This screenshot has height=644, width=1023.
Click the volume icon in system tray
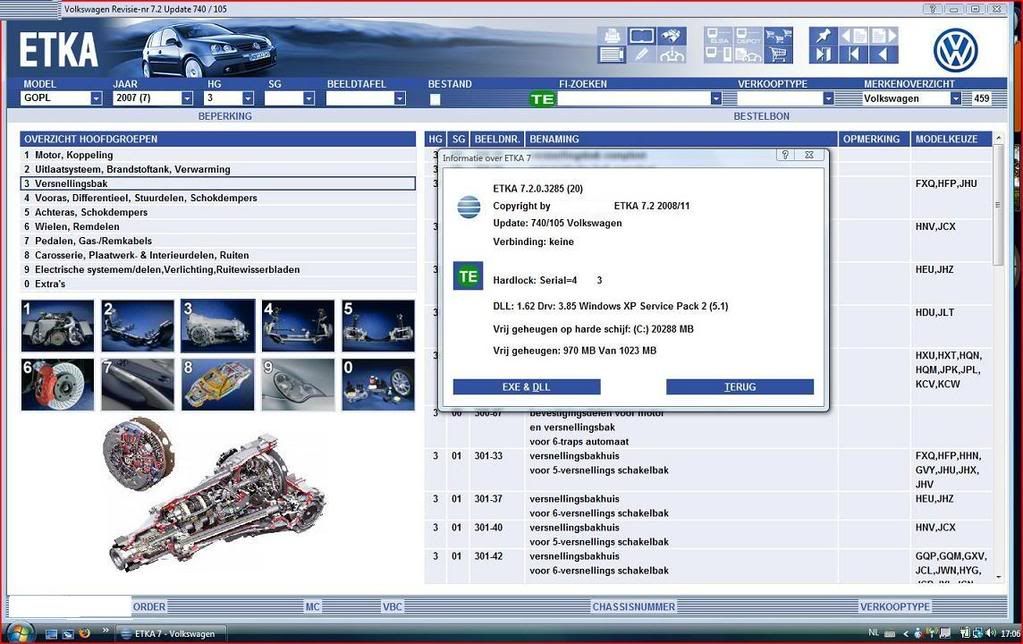click(991, 633)
